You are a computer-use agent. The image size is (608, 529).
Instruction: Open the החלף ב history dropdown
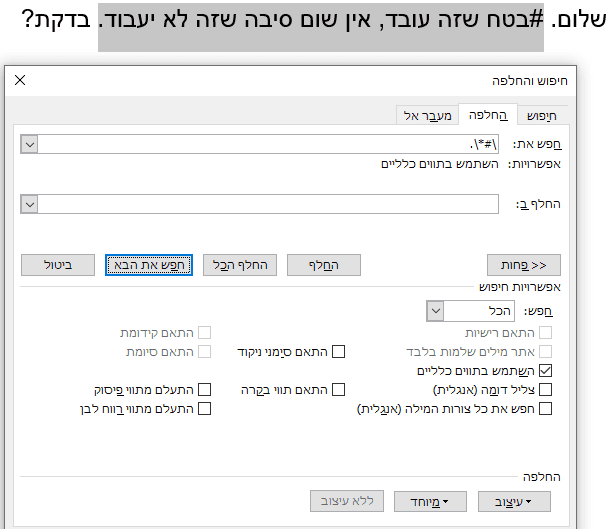29,204
